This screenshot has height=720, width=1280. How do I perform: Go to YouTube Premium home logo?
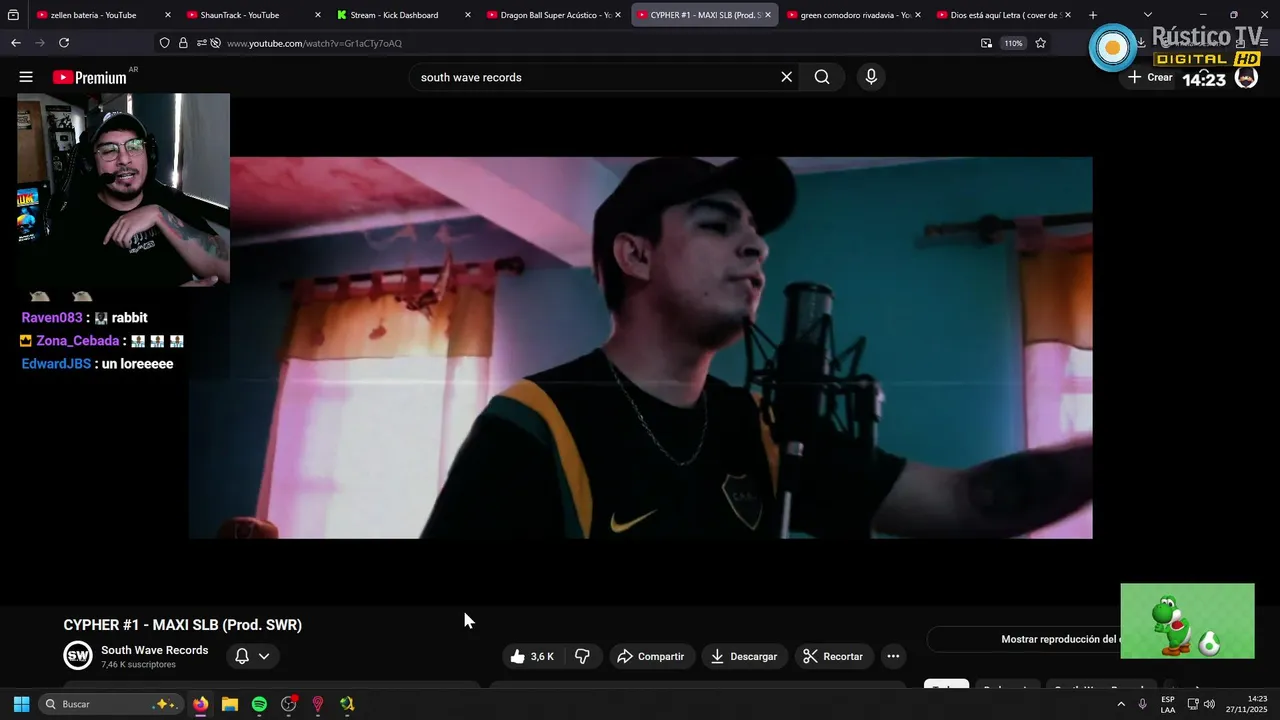coord(91,77)
